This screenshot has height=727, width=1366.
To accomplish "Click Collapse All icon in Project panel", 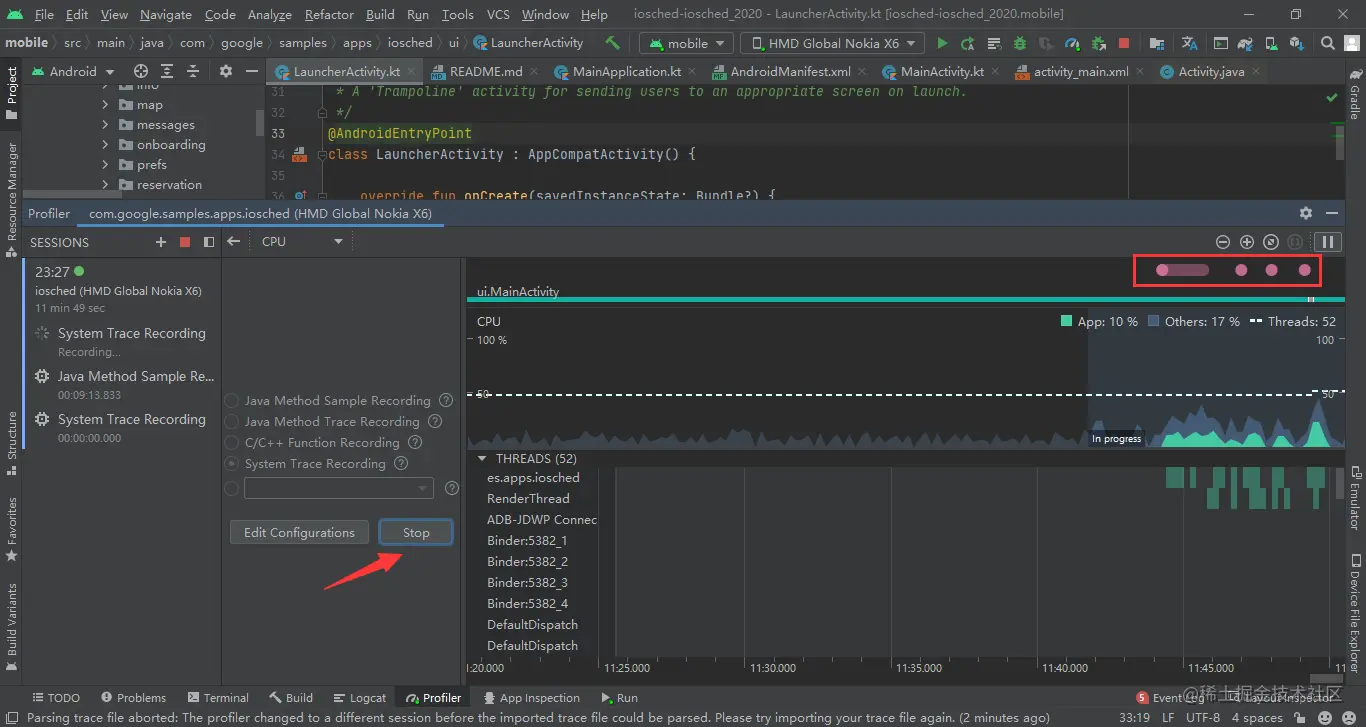I will click(193, 71).
